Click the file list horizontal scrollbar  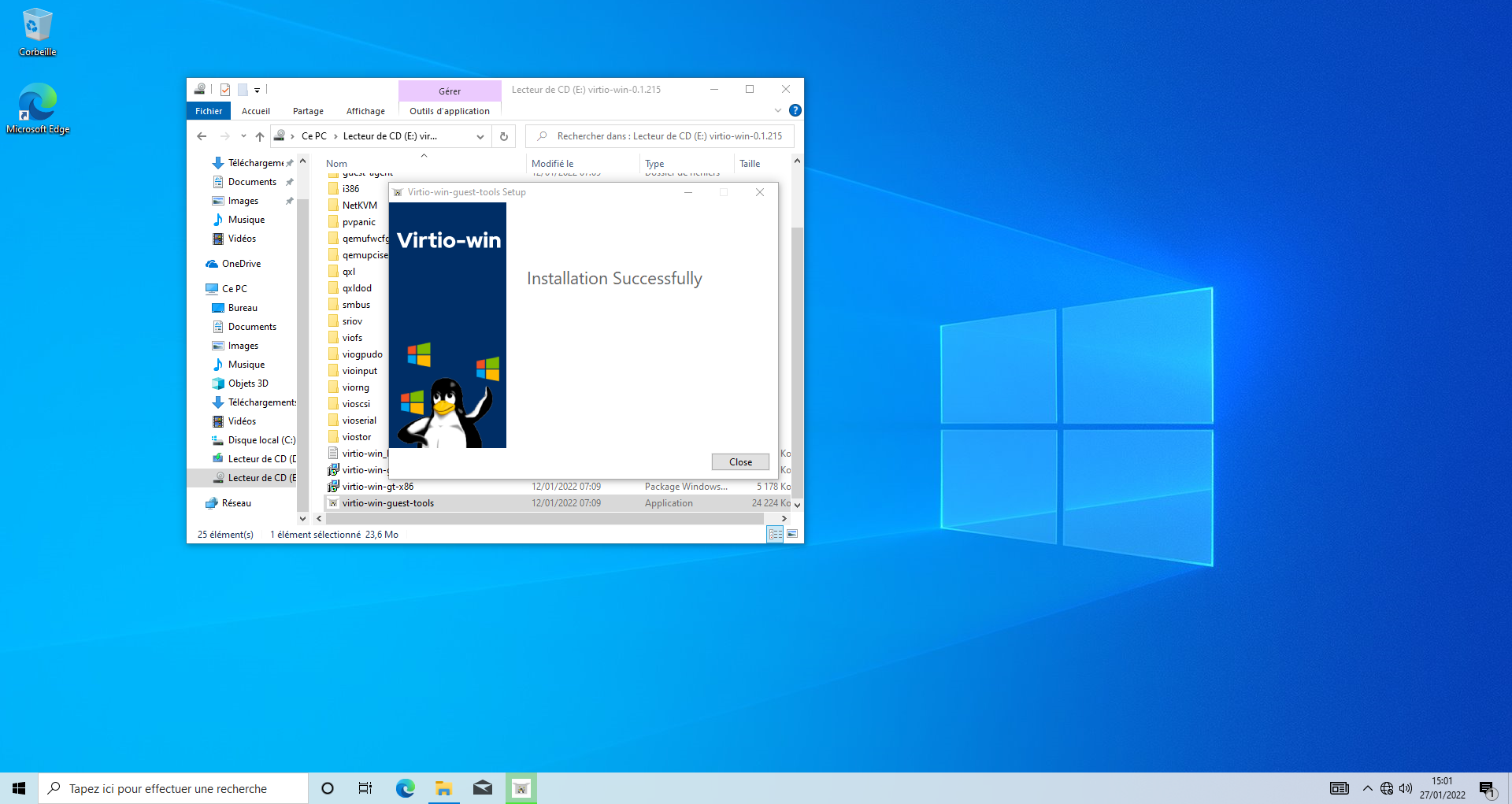(x=544, y=519)
